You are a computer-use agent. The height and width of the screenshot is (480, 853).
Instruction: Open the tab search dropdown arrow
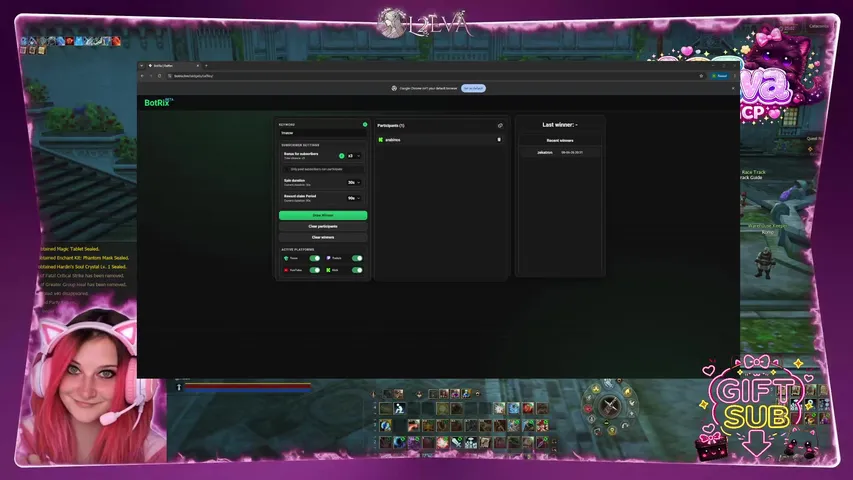pyautogui.click(x=141, y=65)
